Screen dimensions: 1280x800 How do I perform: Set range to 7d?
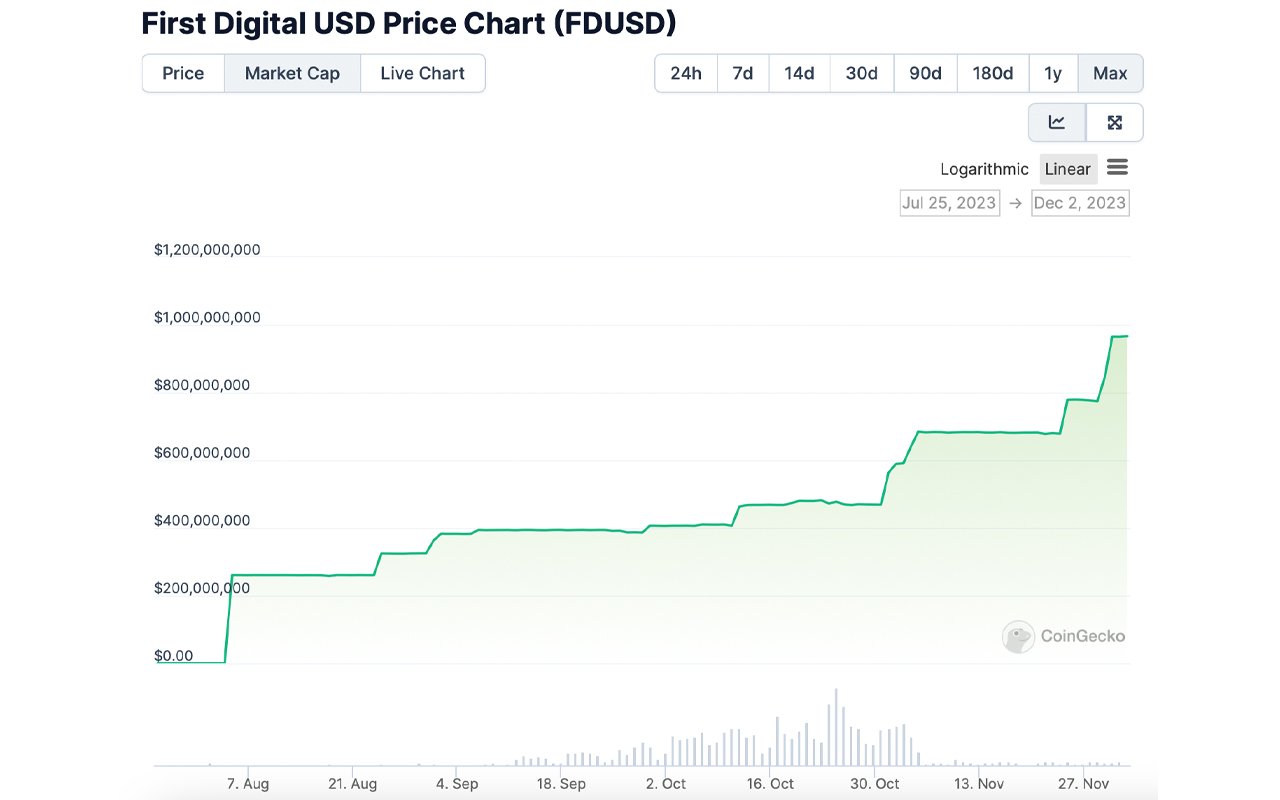tap(743, 73)
